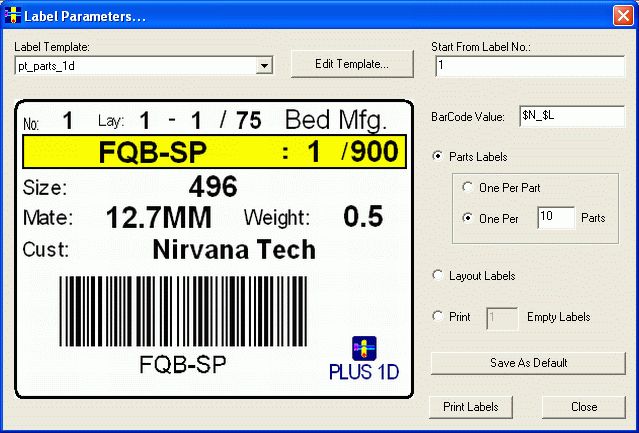Click the 'FQB-SP' caption under the barcode
The height and width of the screenshot is (433, 639).
(183, 364)
